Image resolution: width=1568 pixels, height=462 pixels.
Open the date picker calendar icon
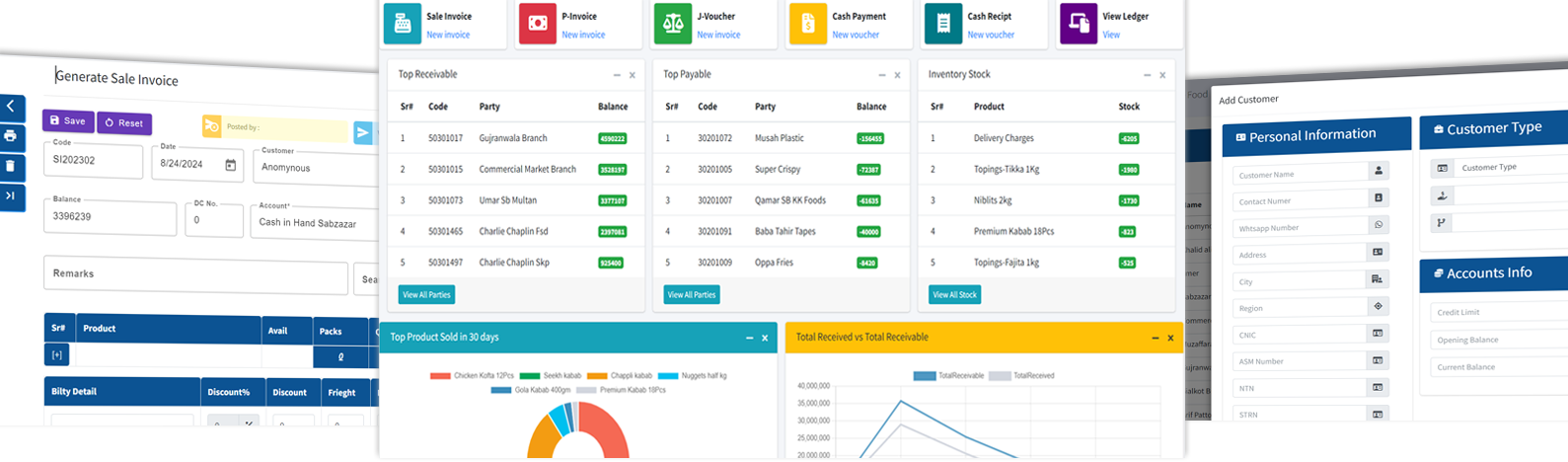click(x=231, y=165)
